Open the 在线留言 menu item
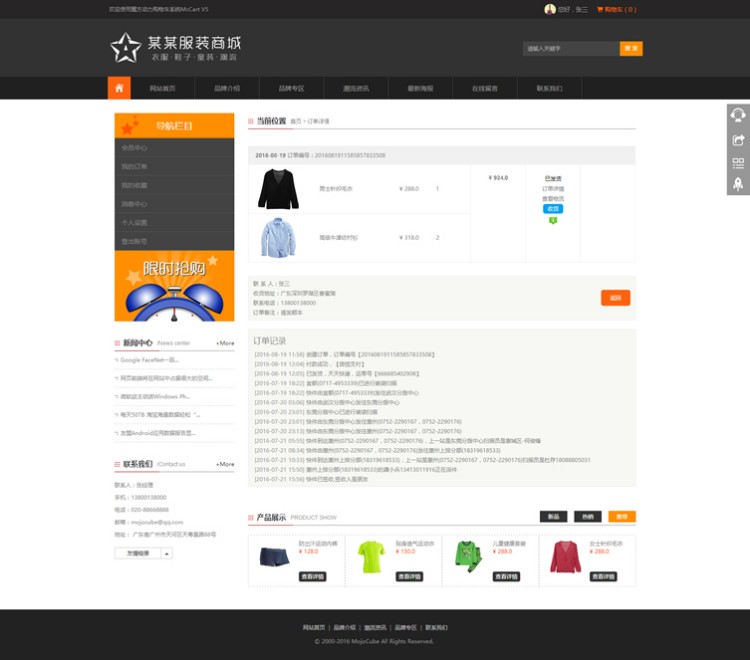750x660 pixels. coord(485,88)
